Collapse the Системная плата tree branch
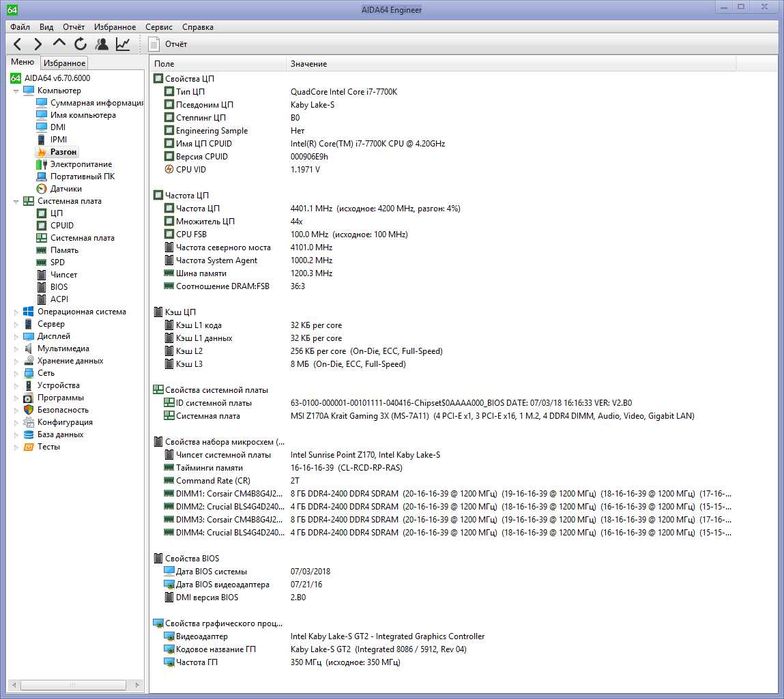 coord(16,201)
